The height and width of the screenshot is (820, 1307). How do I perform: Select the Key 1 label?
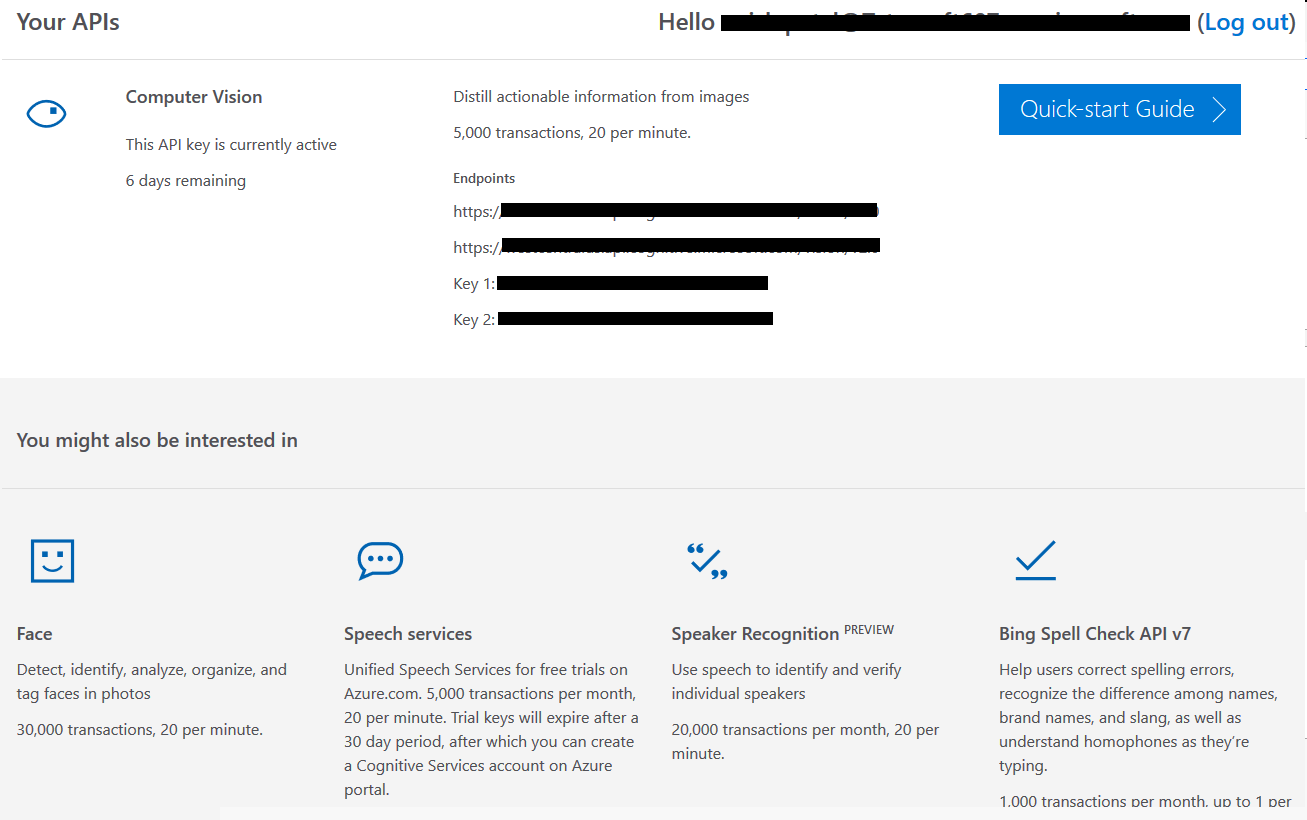474,284
